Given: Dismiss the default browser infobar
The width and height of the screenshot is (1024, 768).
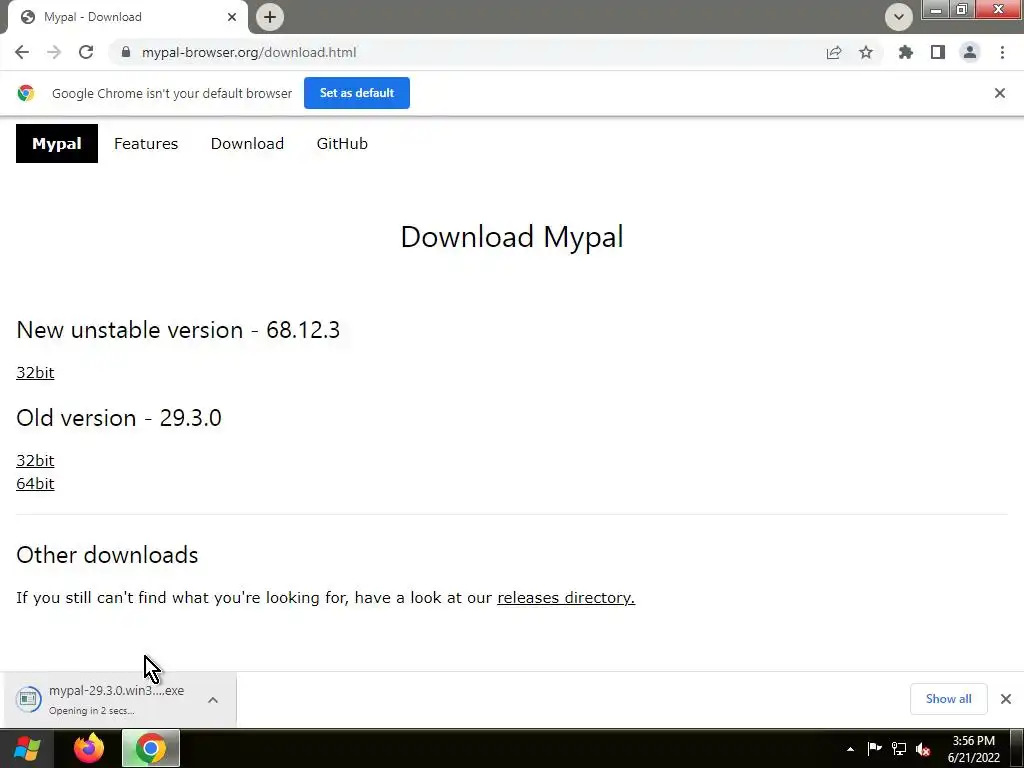Looking at the screenshot, I should 1000,93.
